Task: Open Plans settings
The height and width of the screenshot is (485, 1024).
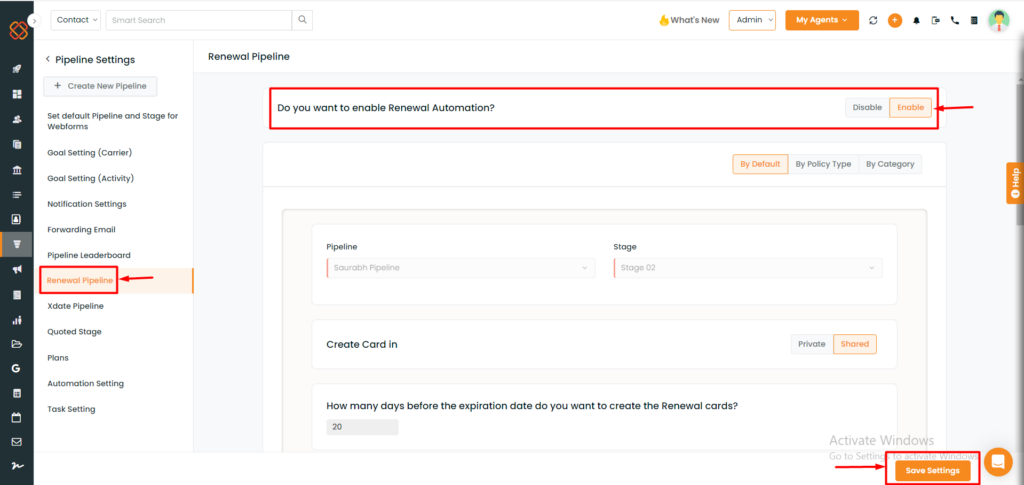Action: click(57, 358)
